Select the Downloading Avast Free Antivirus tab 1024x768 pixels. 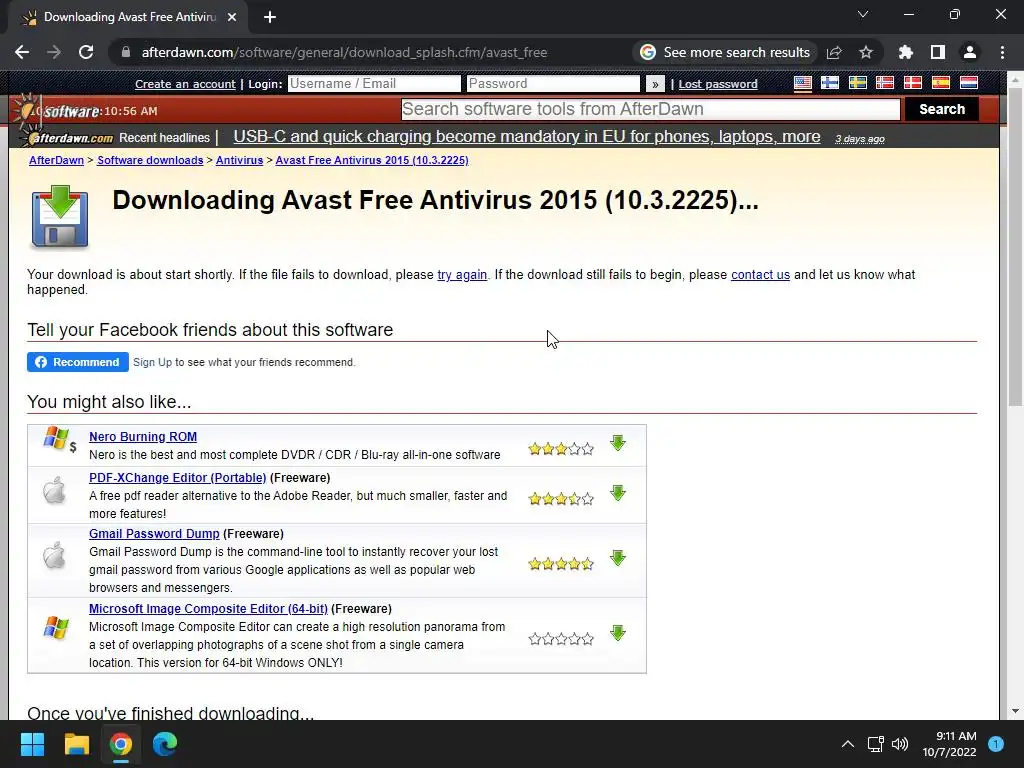[129, 17]
